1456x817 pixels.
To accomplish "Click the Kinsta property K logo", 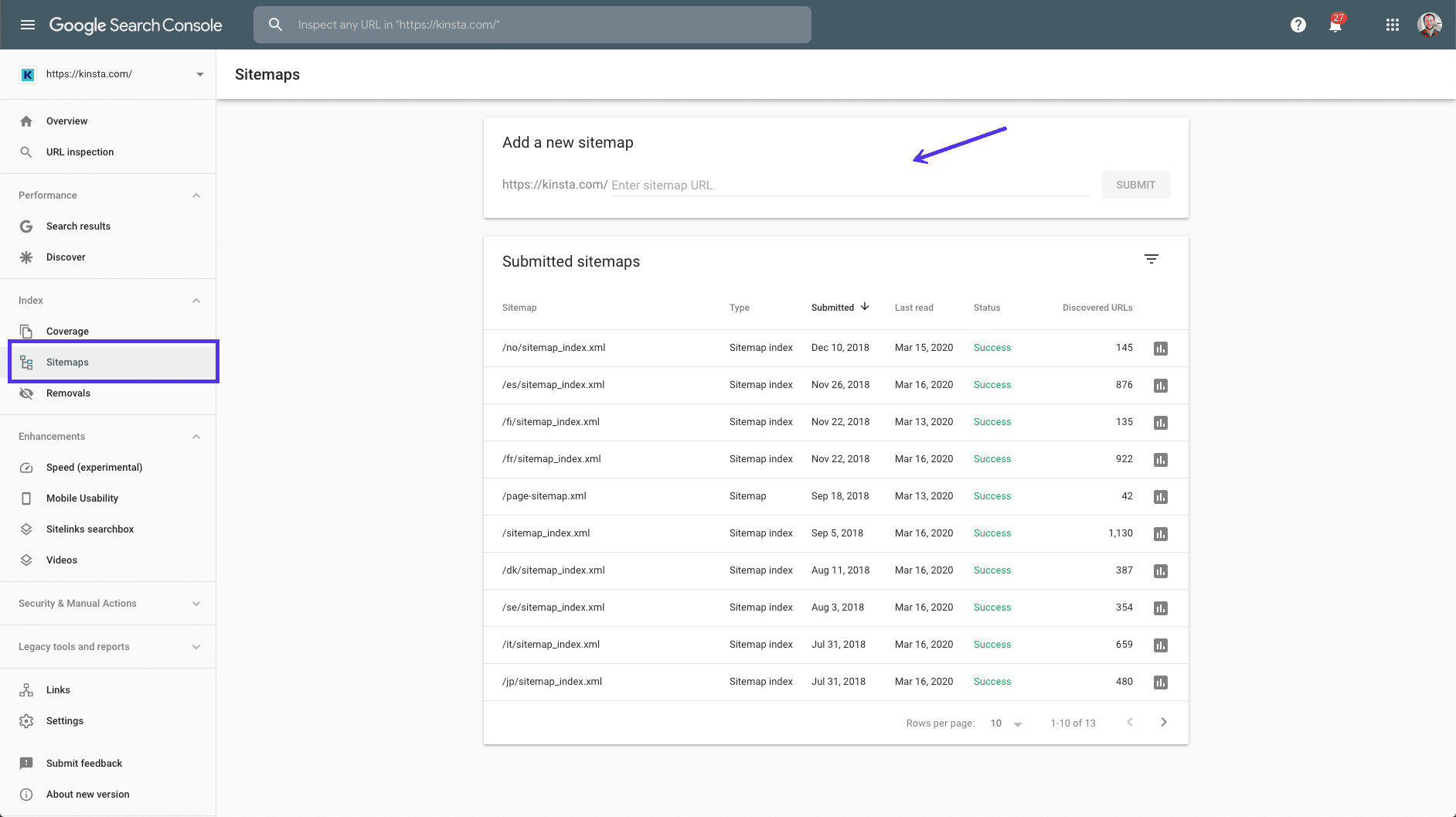I will (28, 74).
